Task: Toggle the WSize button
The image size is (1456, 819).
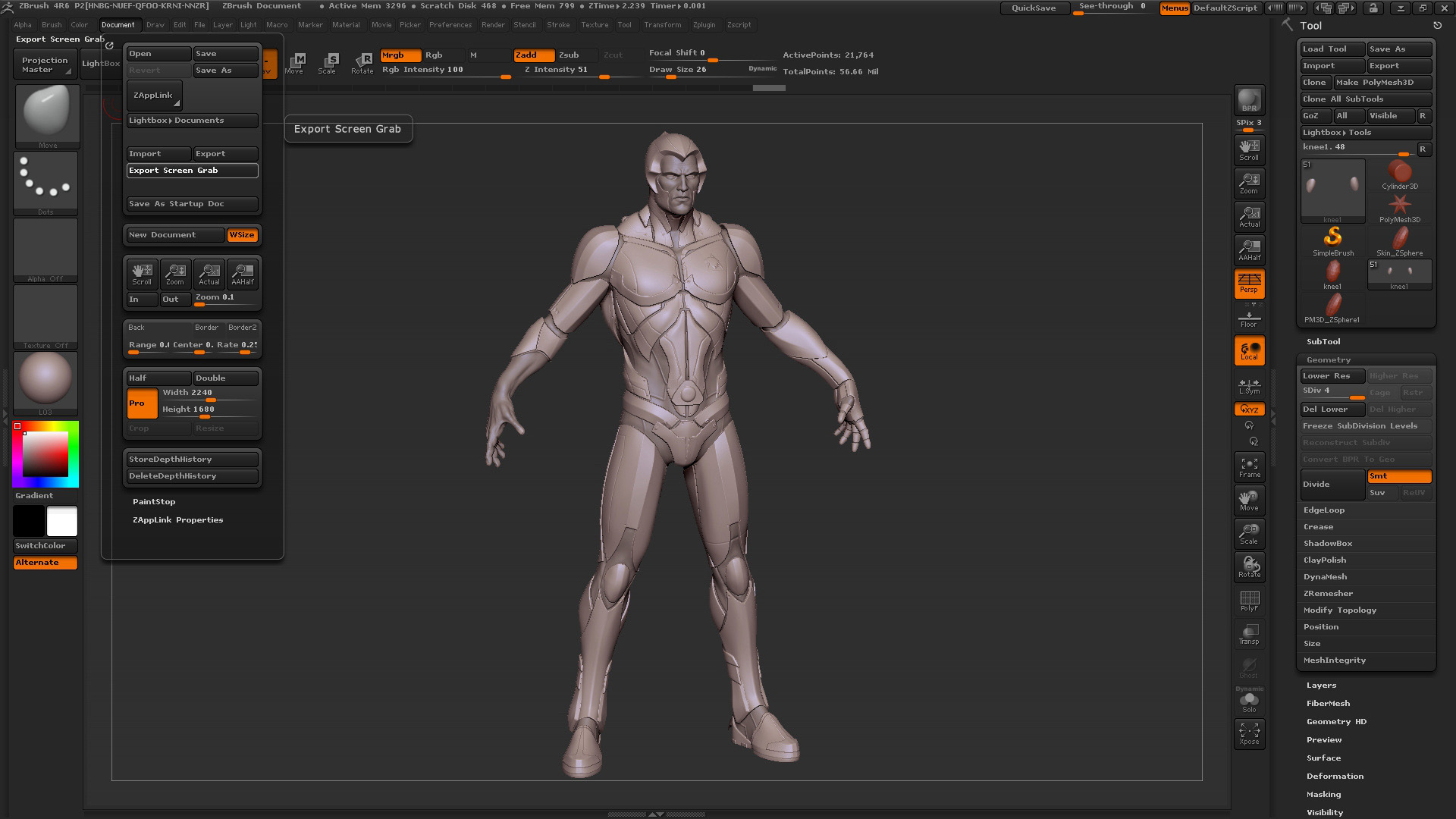Action: coord(243,235)
